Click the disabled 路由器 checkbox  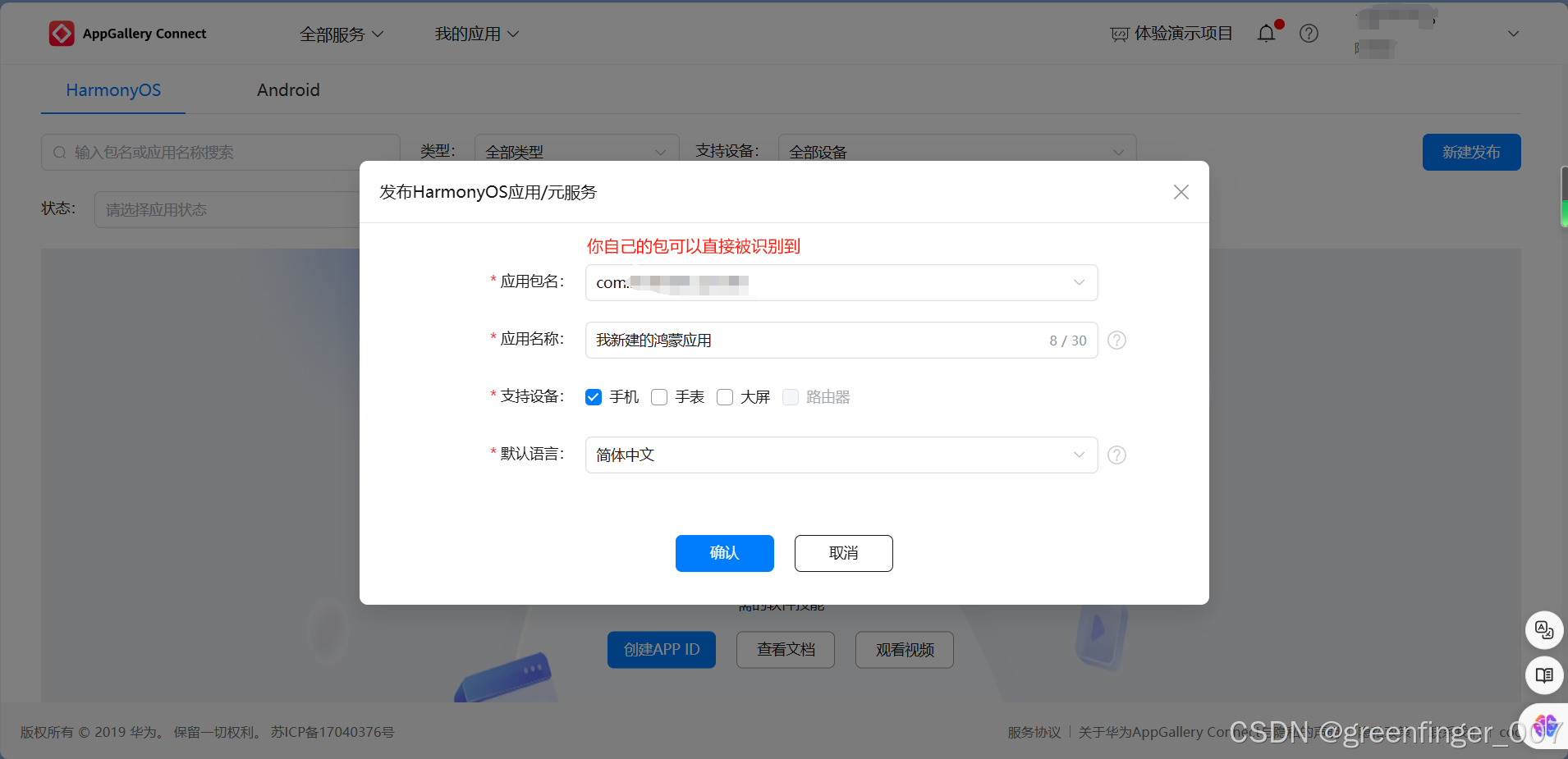point(791,397)
